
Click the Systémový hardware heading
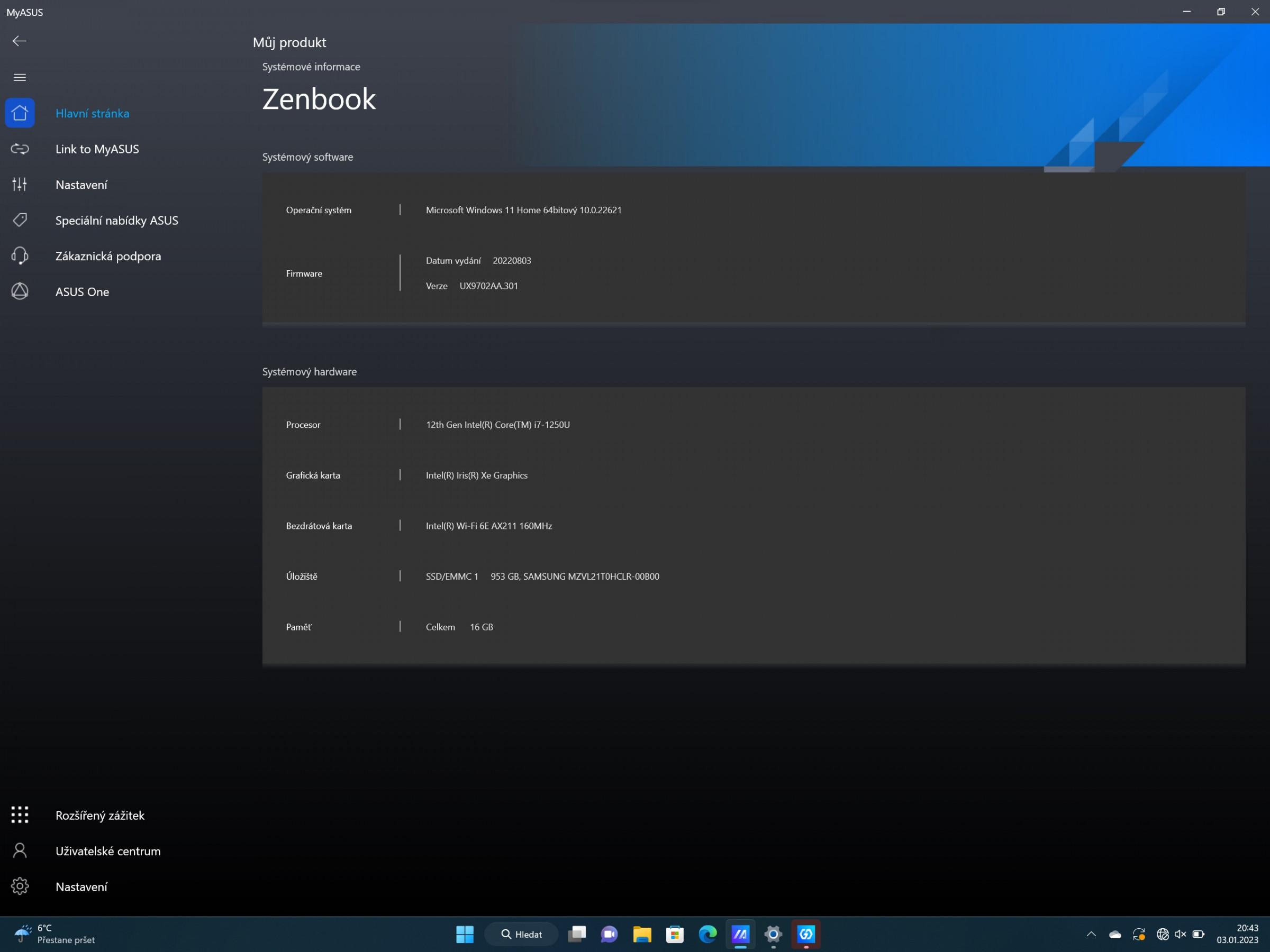pos(310,372)
